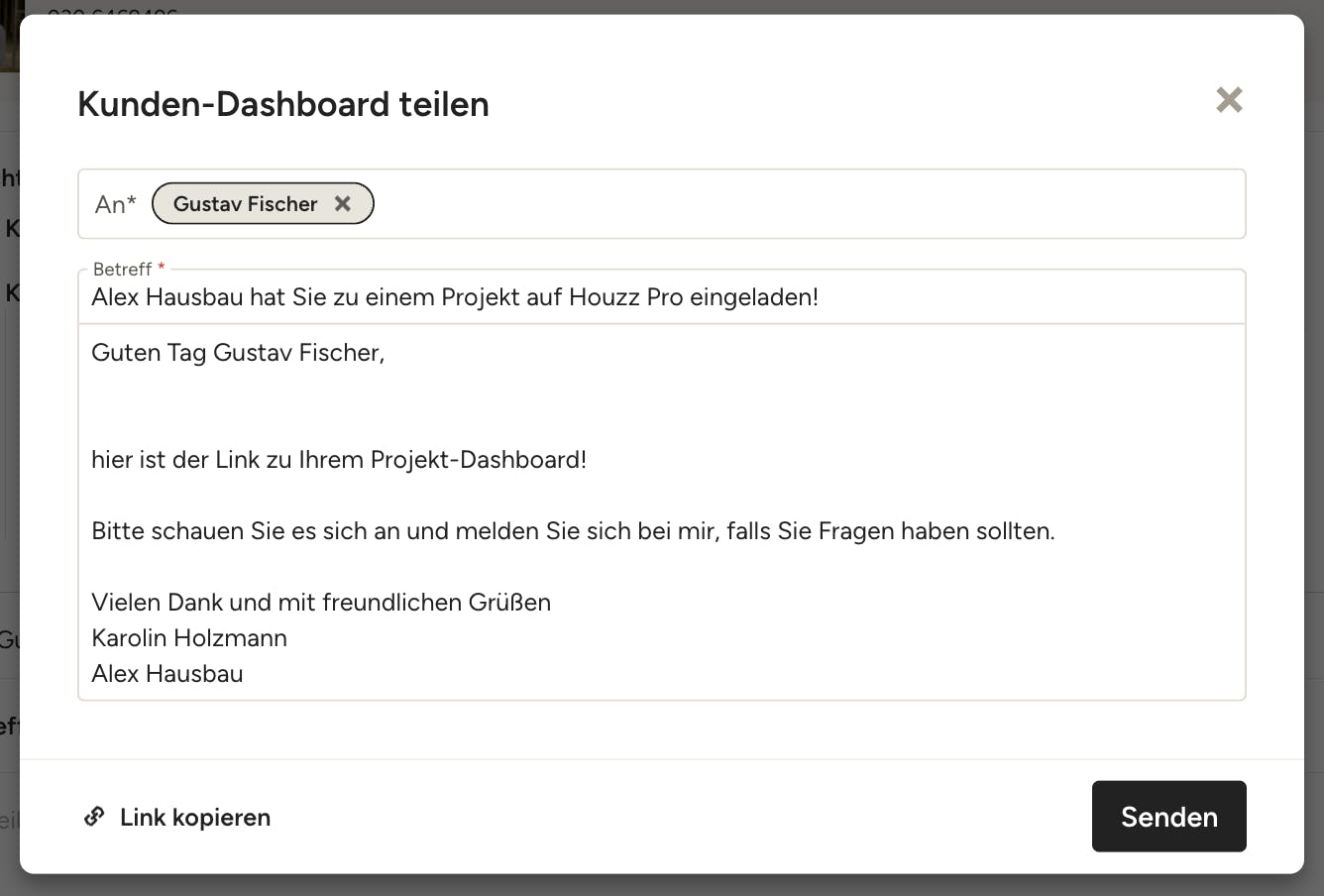Click the 'hier ist der Link' message line
This screenshot has width=1324, height=896.
click(x=339, y=460)
